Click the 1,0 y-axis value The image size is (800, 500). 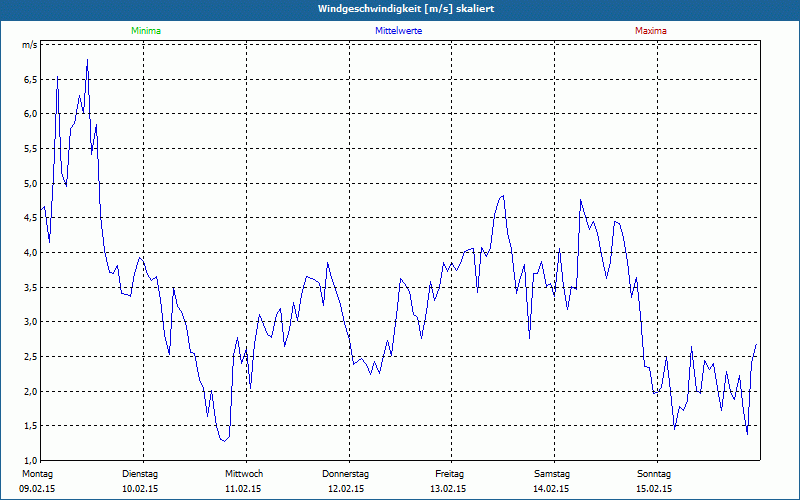pyautogui.click(x=30, y=461)
